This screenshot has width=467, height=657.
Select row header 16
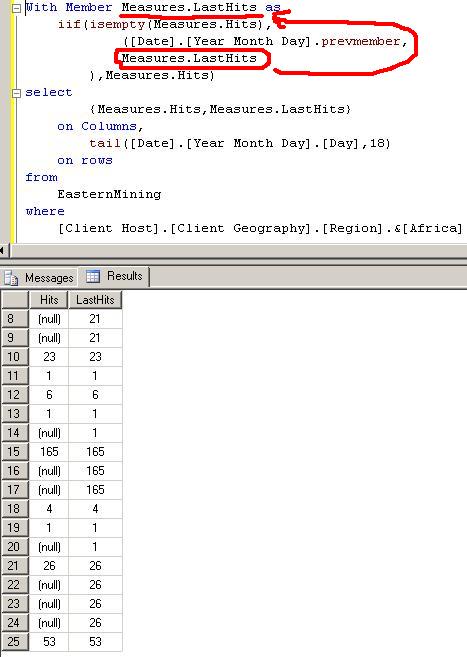tap(15, 471)
